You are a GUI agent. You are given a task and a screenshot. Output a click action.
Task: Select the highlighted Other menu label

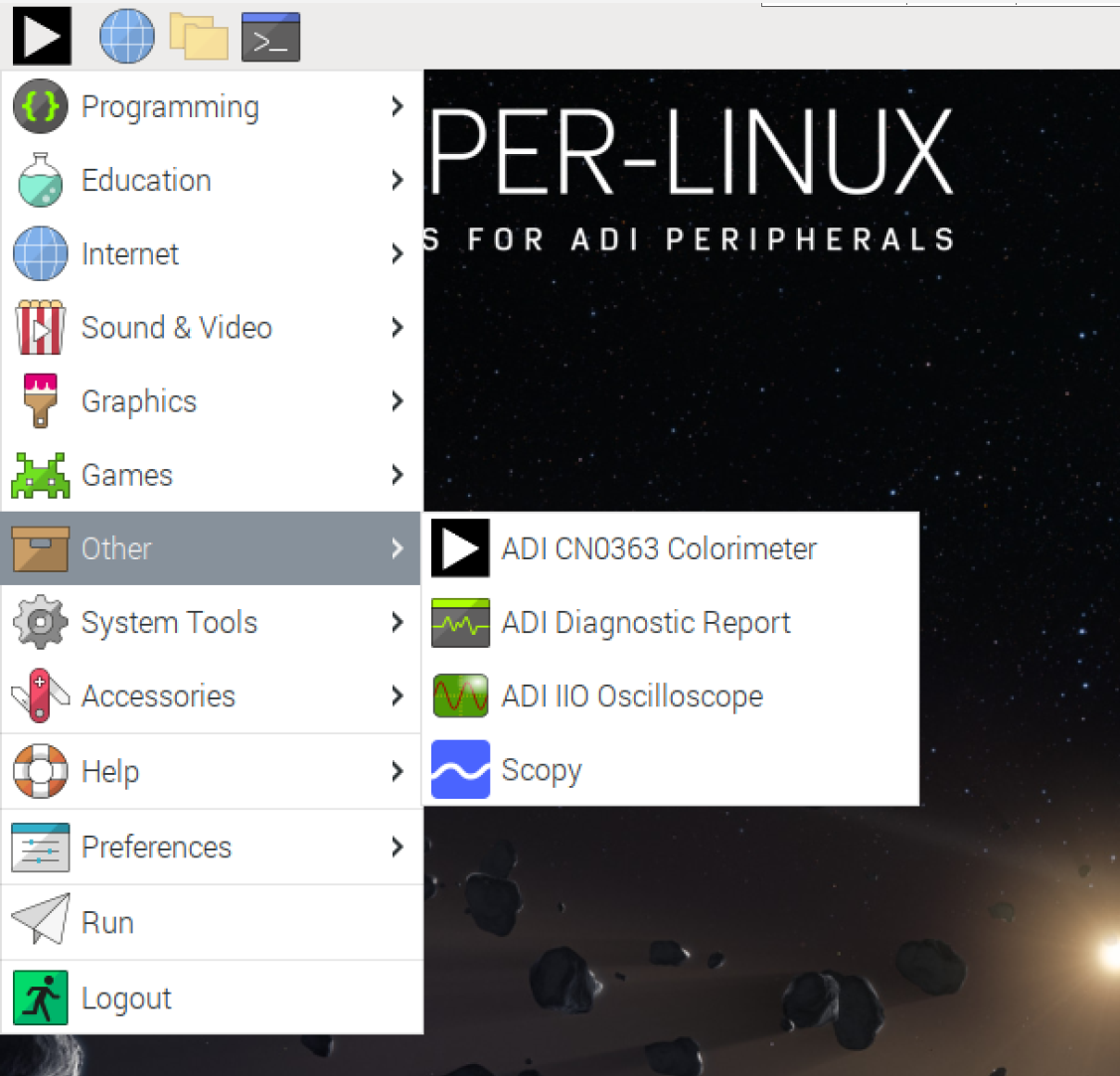click(x=116, y=549)
